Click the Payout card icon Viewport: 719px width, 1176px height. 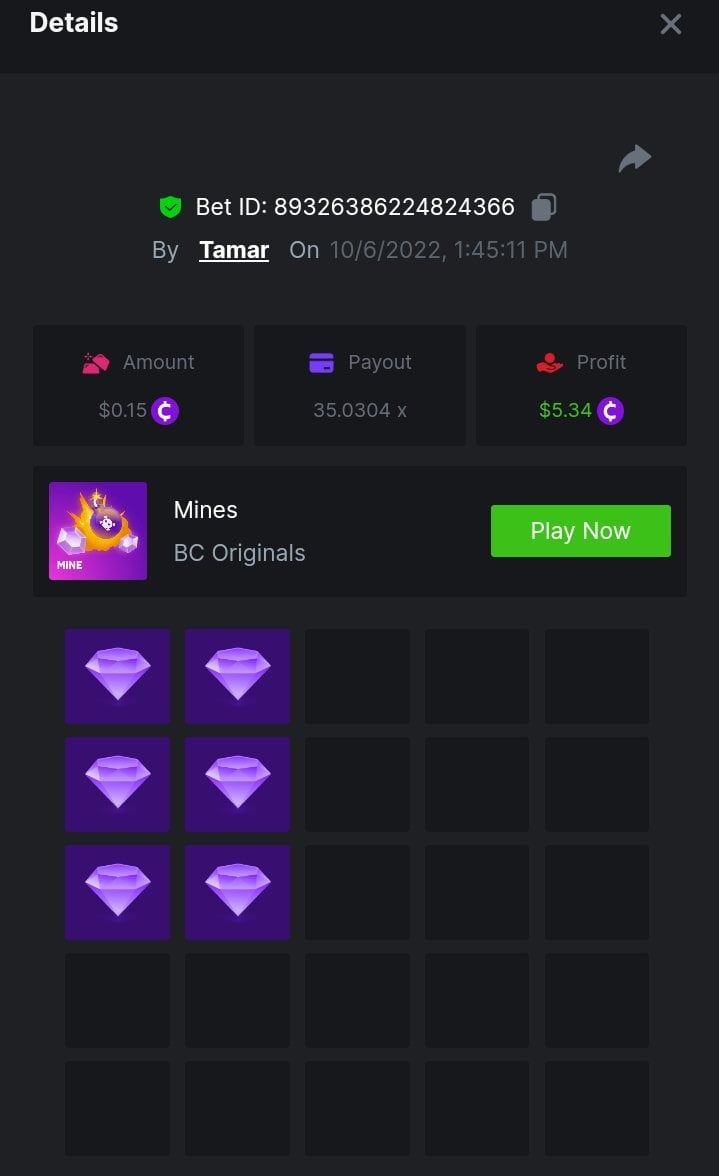coord(321,363)
